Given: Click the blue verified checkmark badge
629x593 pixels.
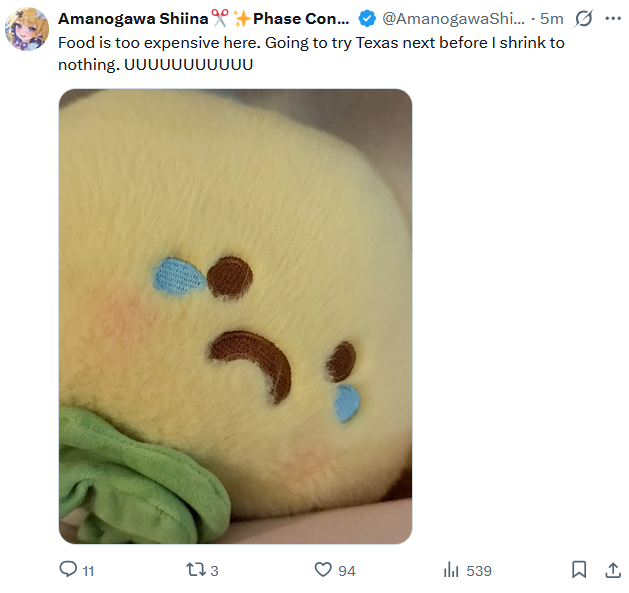Looking at the screenshot, I should click(367, 18).
